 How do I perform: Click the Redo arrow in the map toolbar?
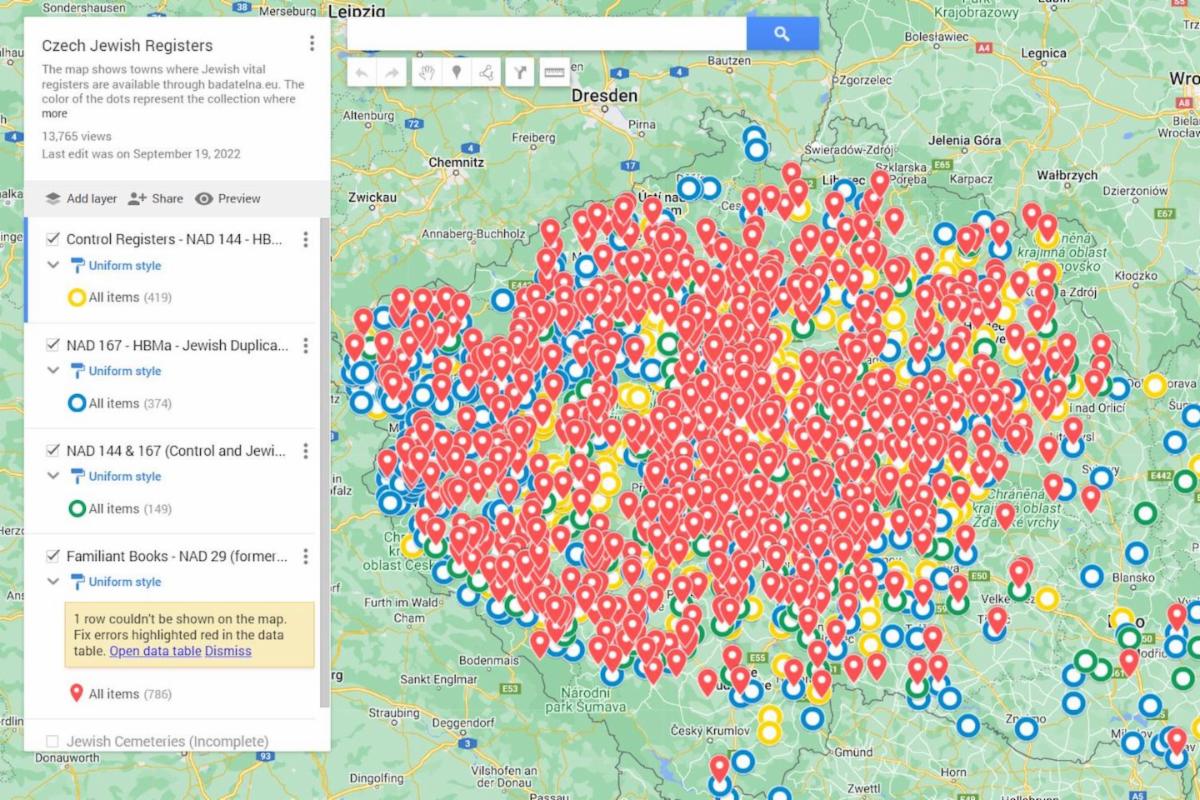click(x=392, y=72)
